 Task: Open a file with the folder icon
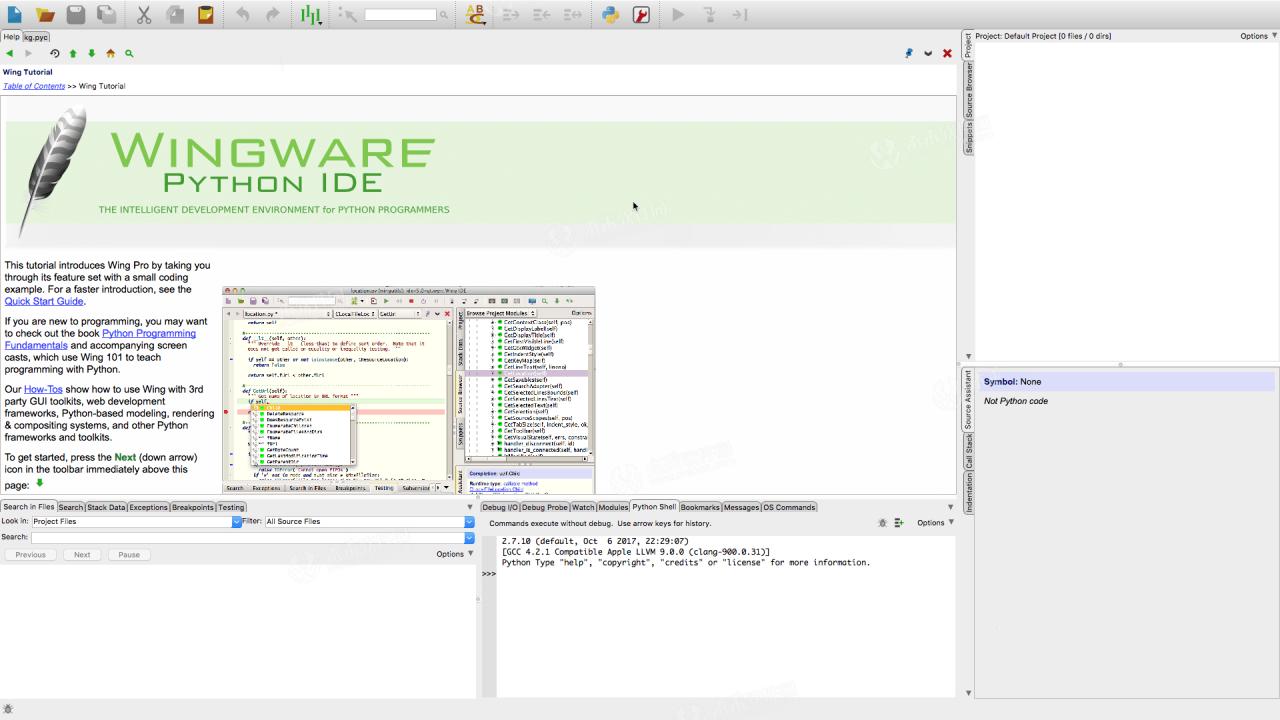45,15
